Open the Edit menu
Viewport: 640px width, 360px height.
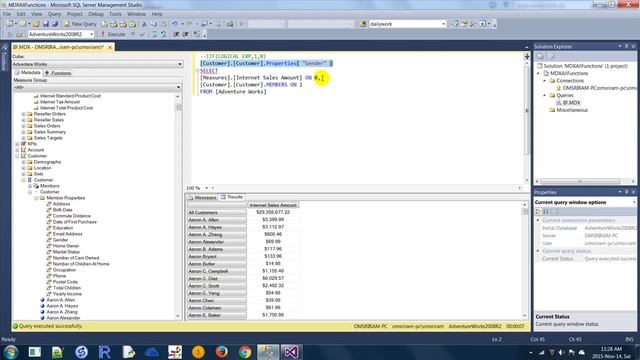[21, 14]
